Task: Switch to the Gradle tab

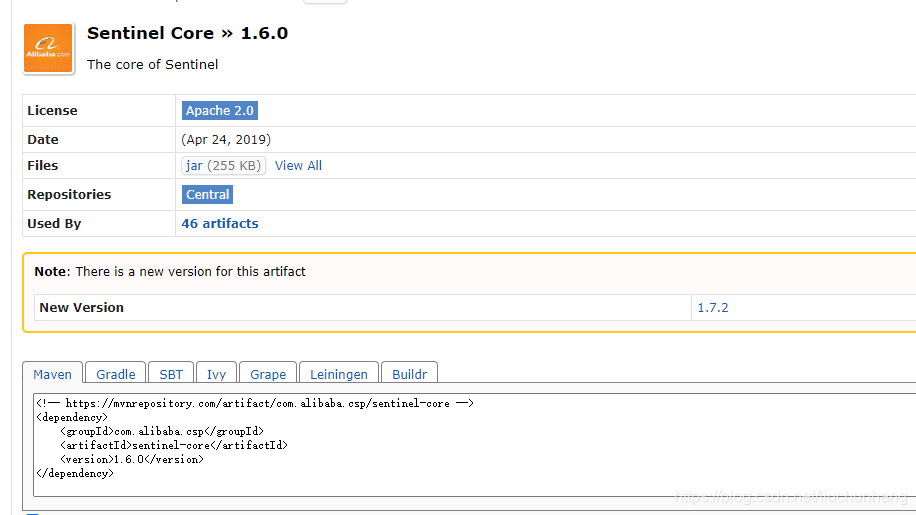Action: (x=116, y=374)
